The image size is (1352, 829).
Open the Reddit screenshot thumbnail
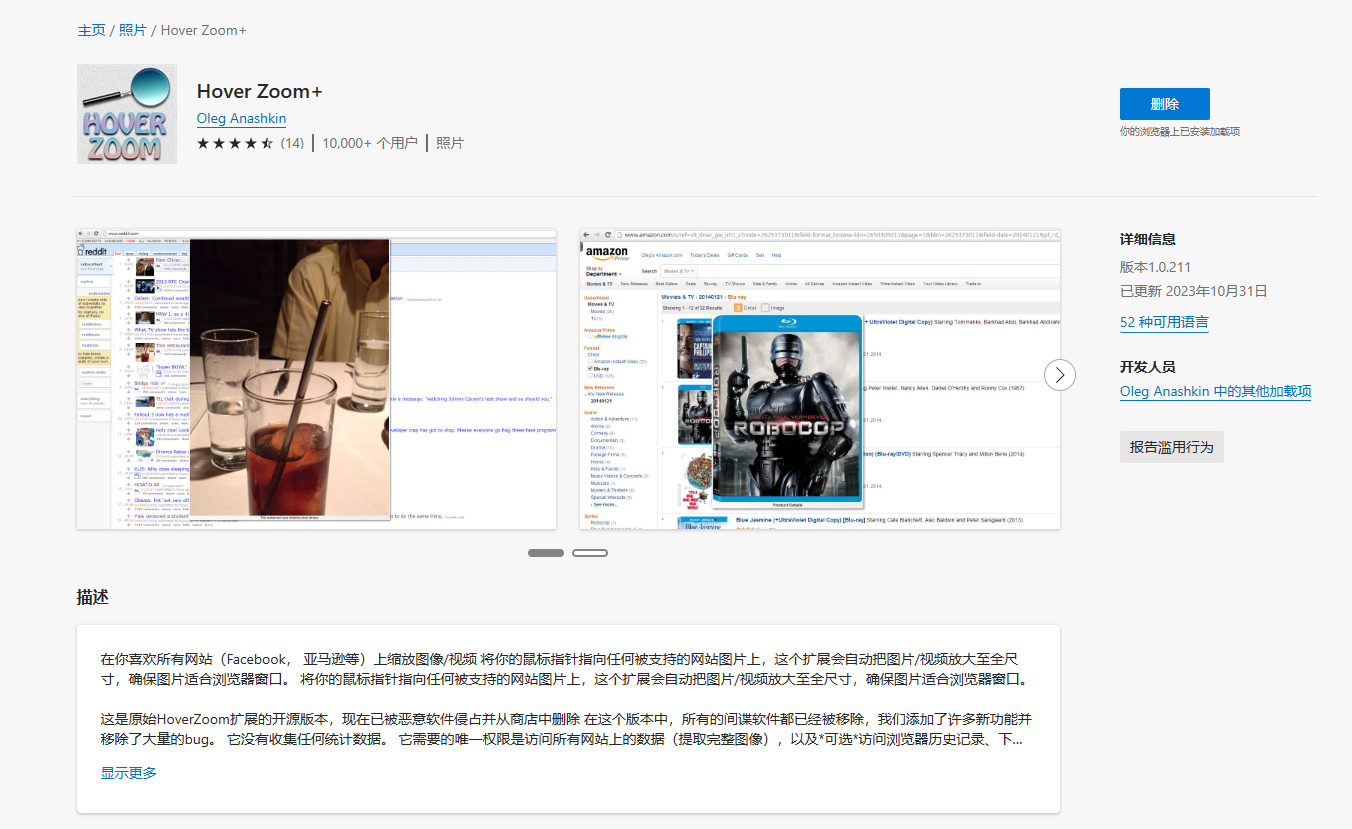tap(316, 379)
